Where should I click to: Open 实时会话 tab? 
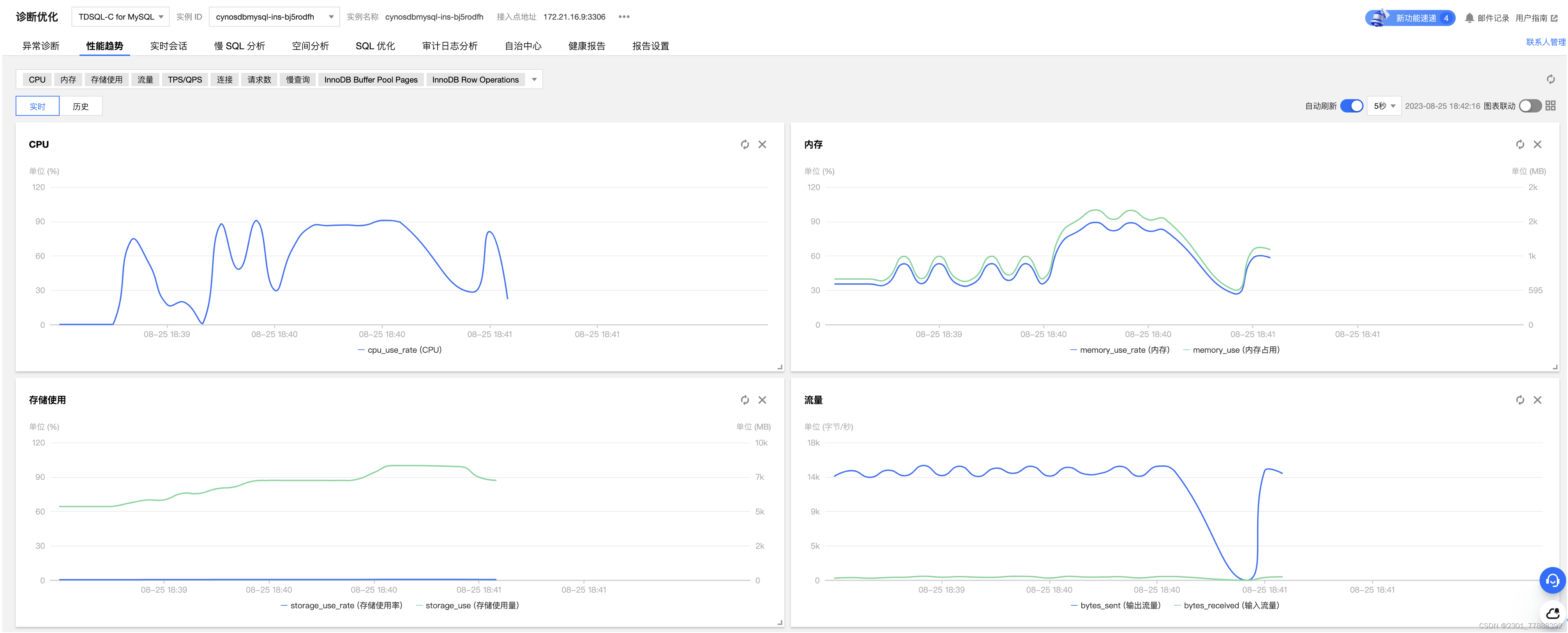click(168, 46)
